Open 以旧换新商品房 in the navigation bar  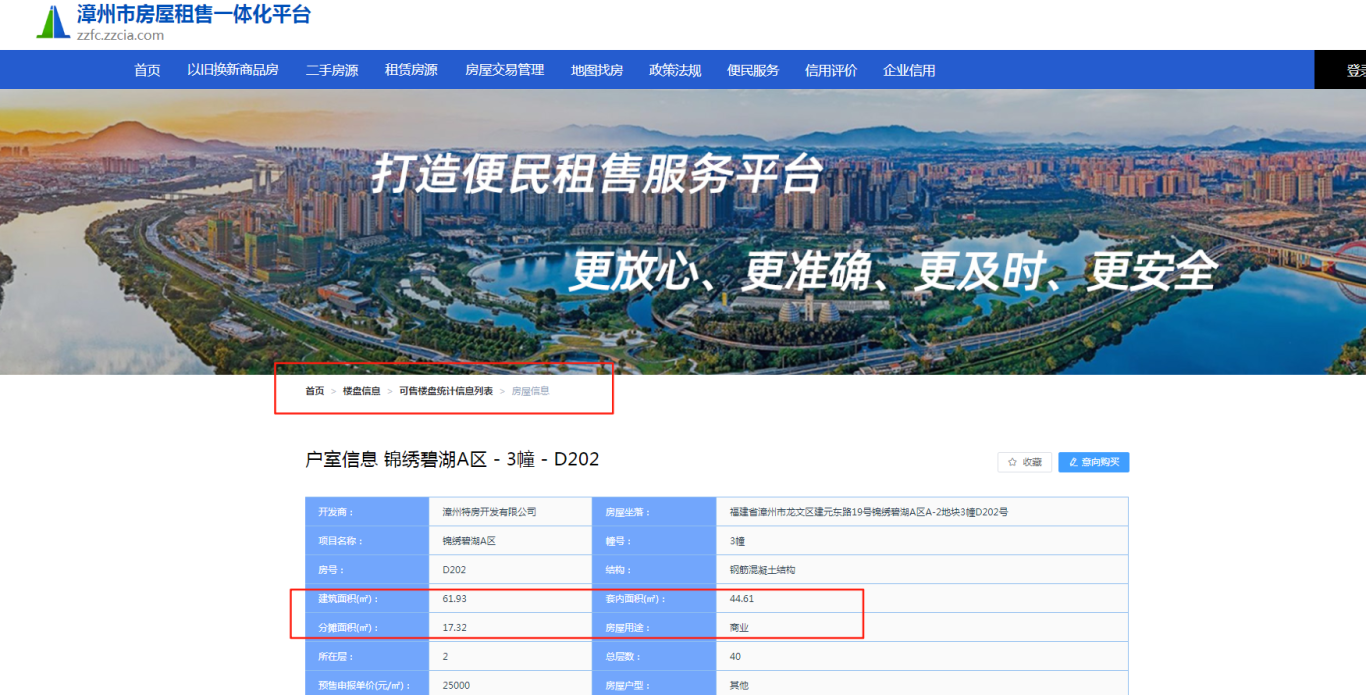point(233,70)
